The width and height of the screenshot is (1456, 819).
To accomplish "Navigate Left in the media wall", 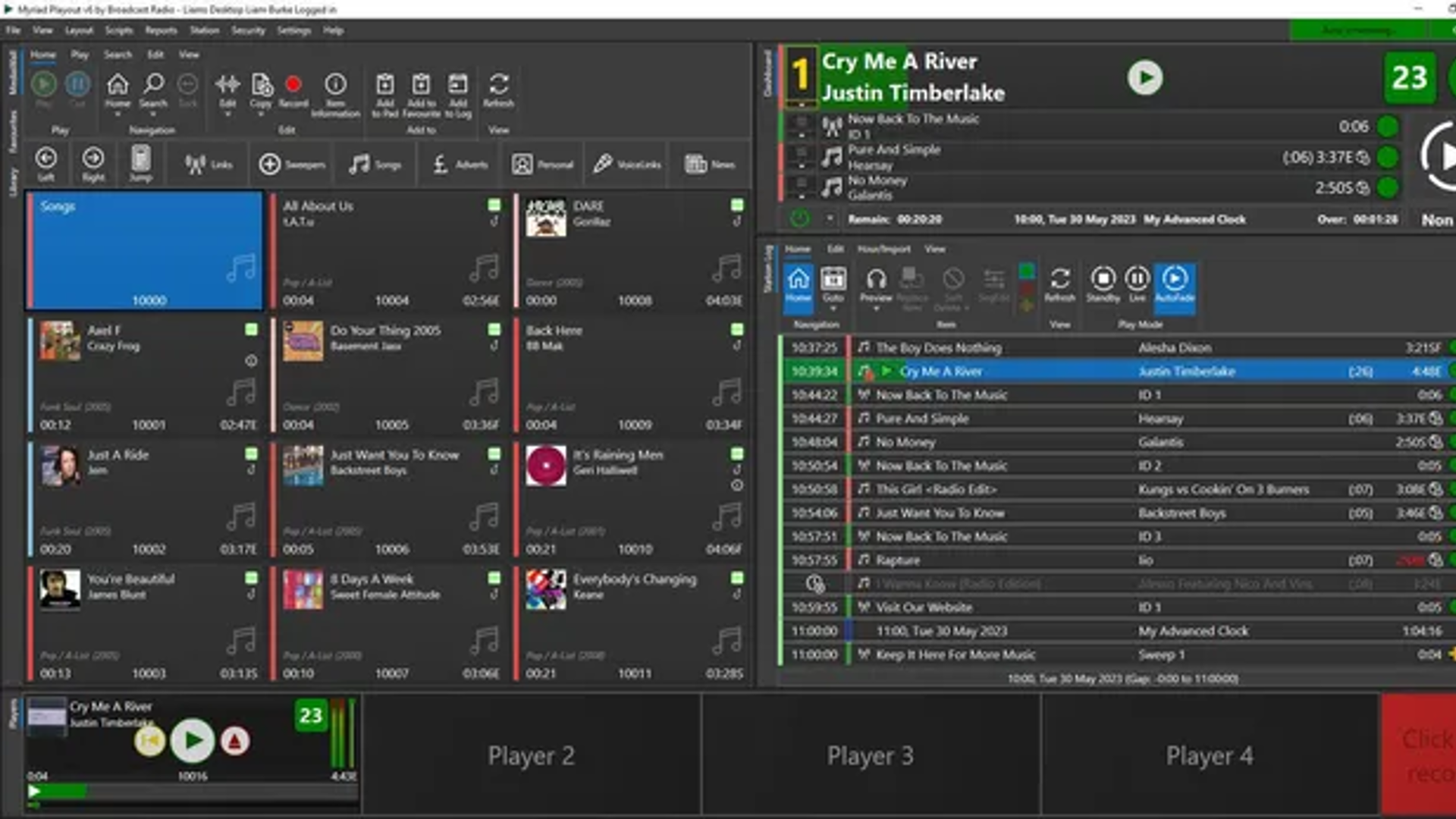I will coord(46,164).
